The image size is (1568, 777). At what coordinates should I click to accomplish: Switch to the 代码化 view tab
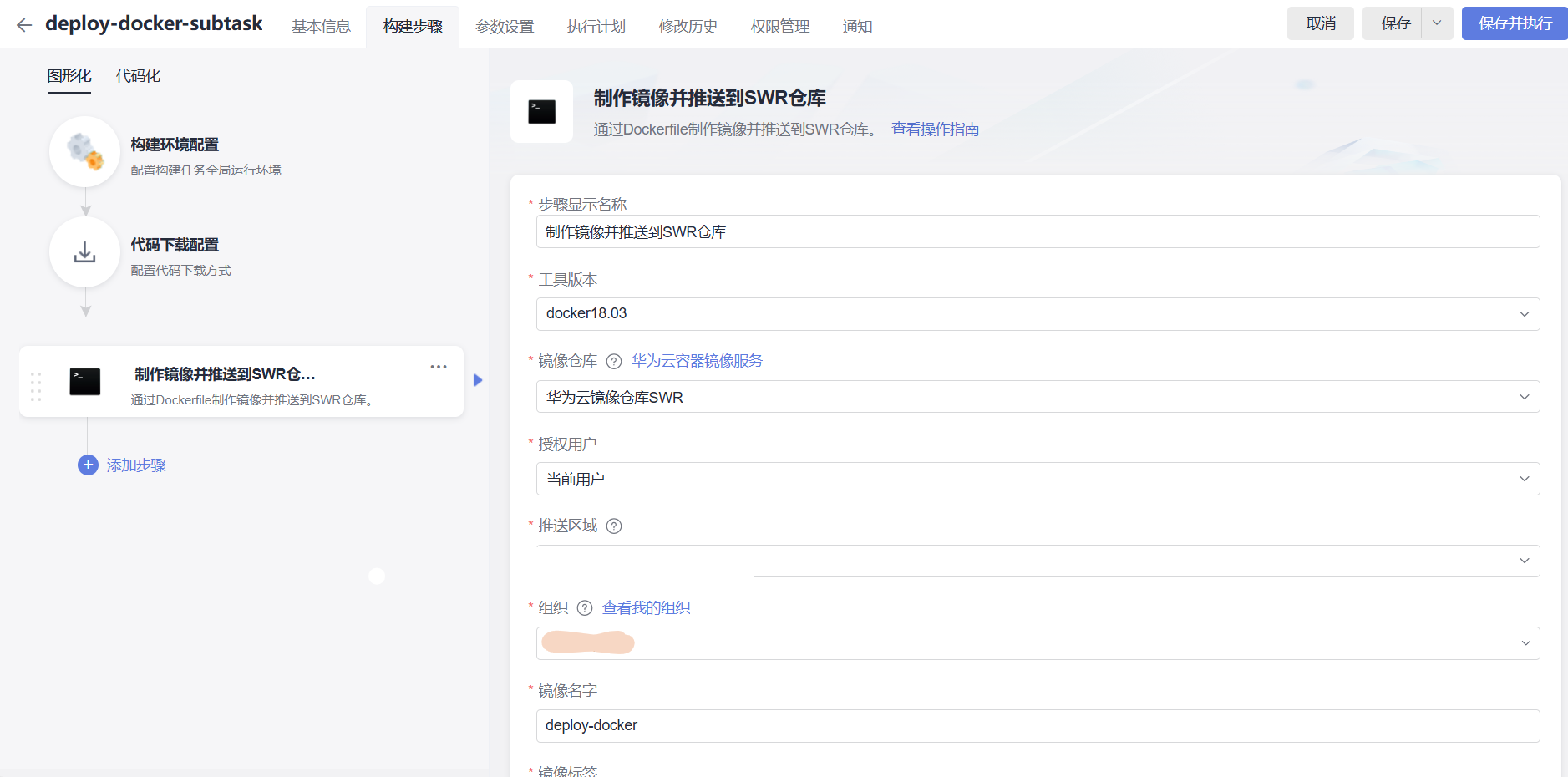(138, 76)
